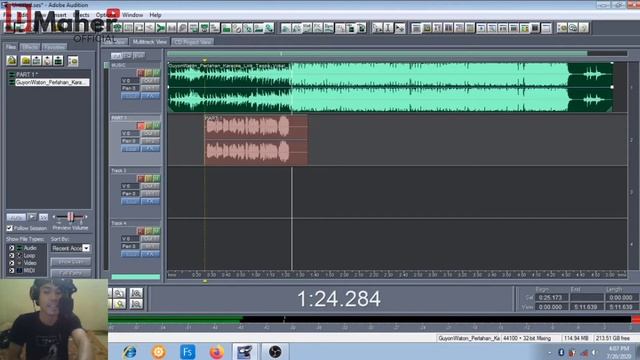The width and height of the screenshot is (640, 360).
Task: Click the Insert Into CD Project icon
Action: pos(47,61)
